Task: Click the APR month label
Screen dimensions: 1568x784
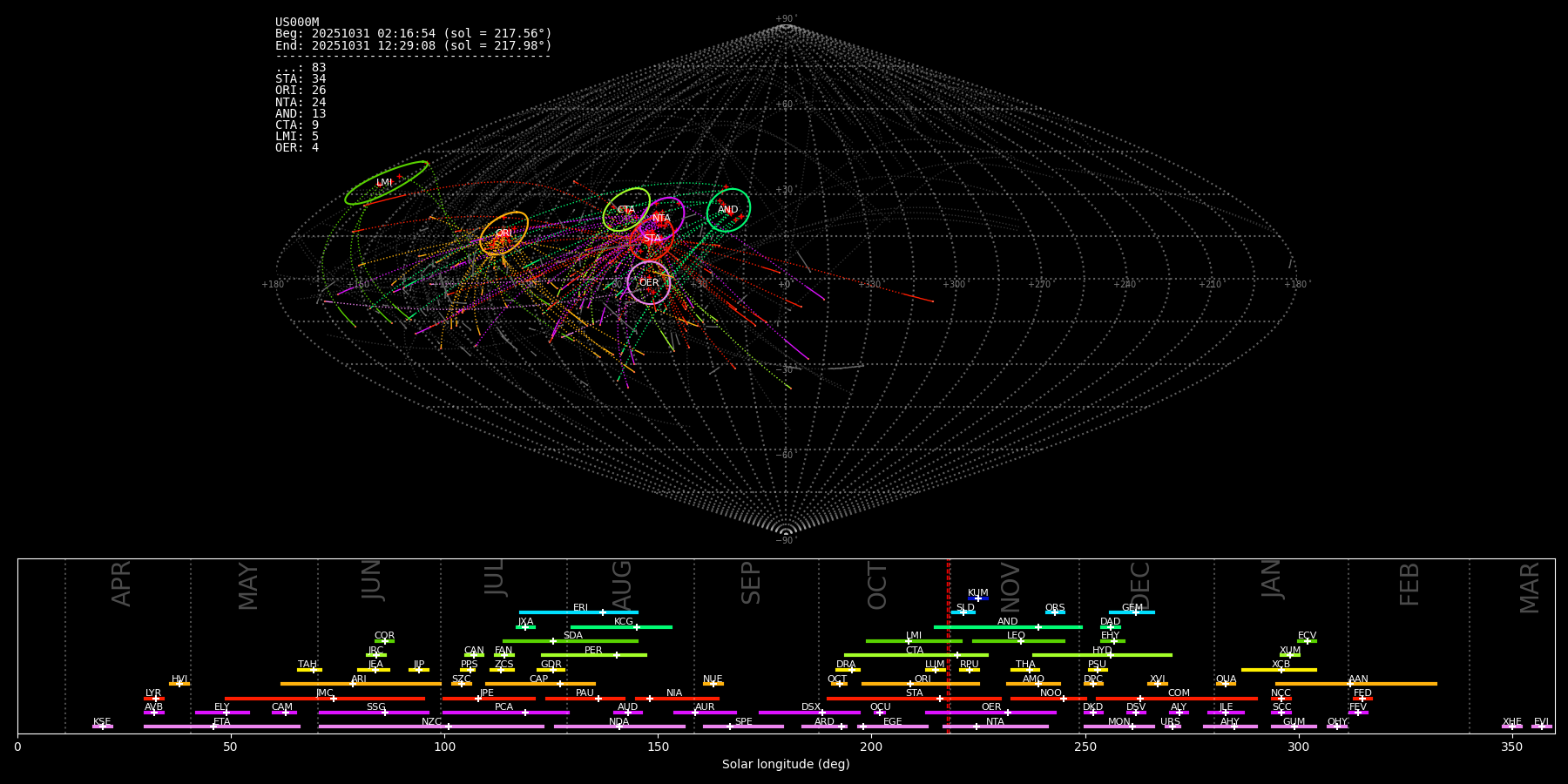Action: pos(122,584)
